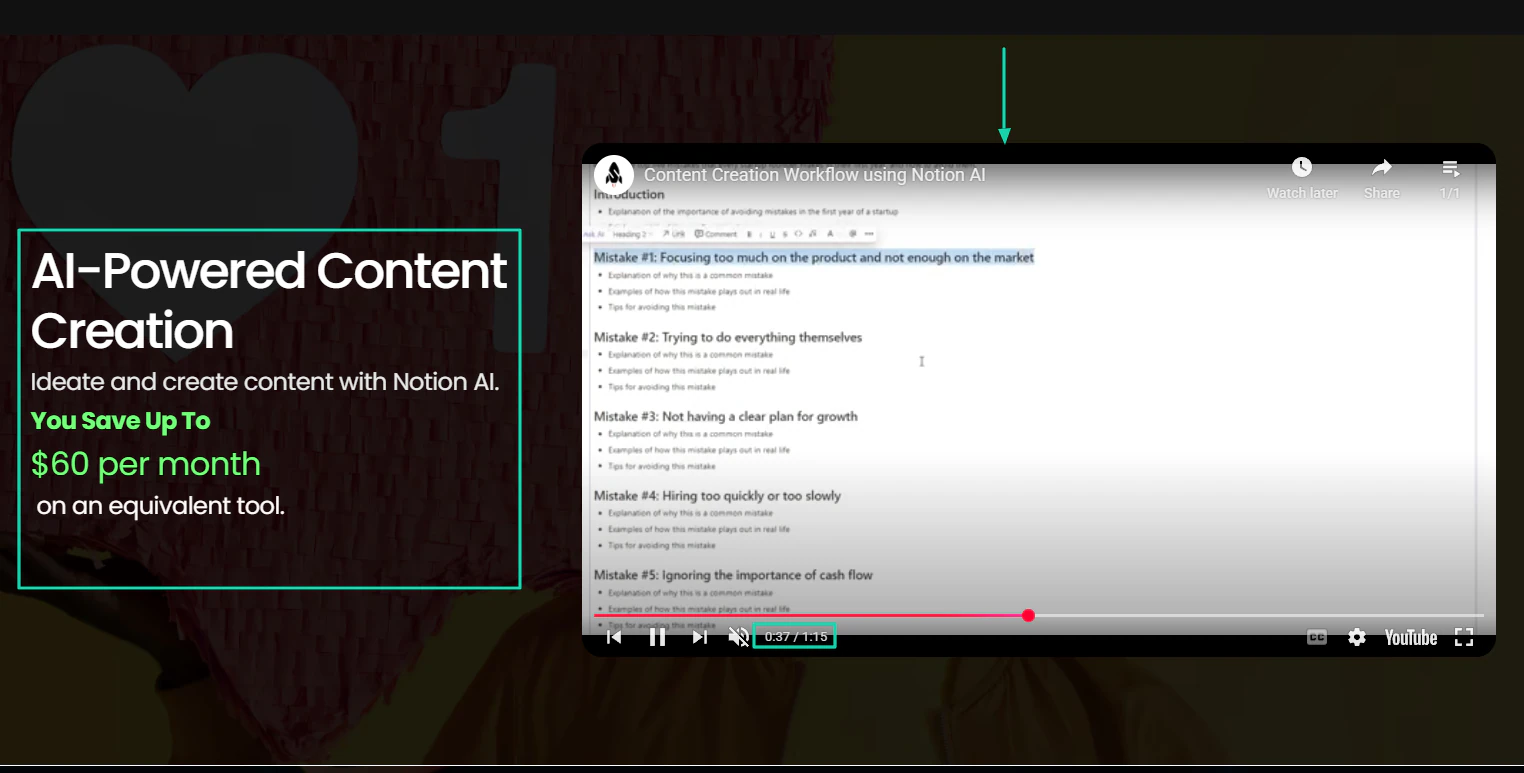Click the 'Introduction' heading in the video
The height and width of the screenshot is (773, 1524).
pos(629,194)
